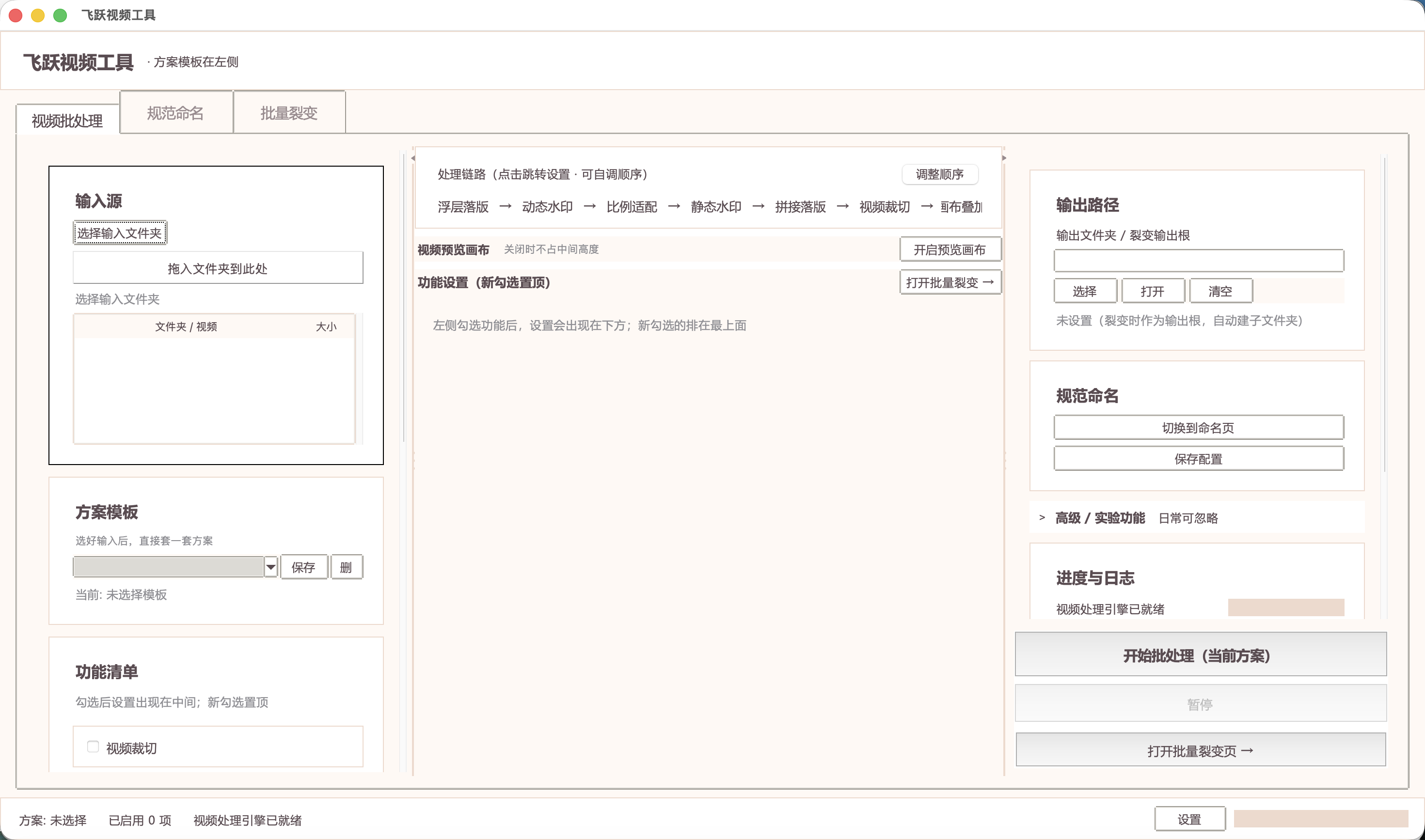Click the 选择输入文件夹 button
1425x840 pixels.
point(120,233)
